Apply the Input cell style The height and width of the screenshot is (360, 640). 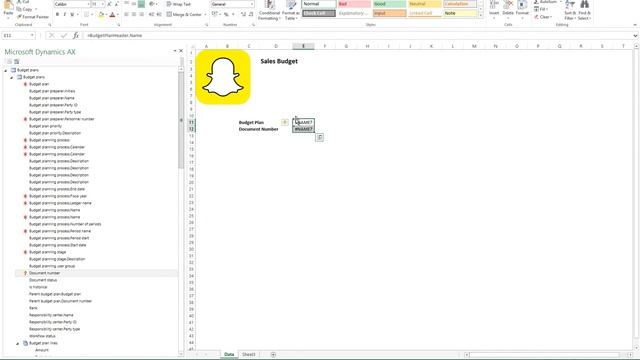coord(389,13)
